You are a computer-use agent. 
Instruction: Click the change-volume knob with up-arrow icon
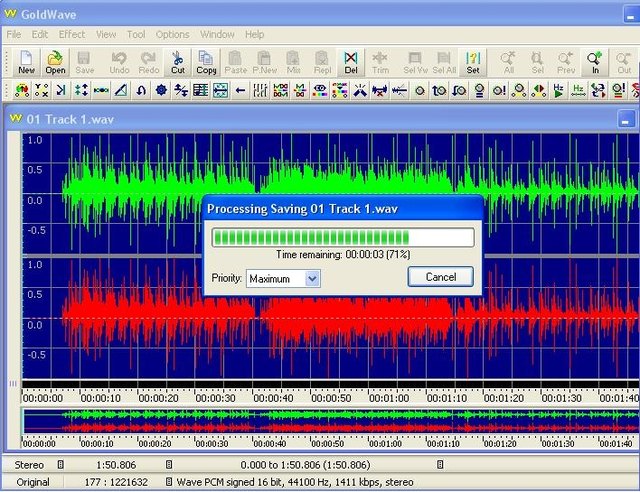439,90
